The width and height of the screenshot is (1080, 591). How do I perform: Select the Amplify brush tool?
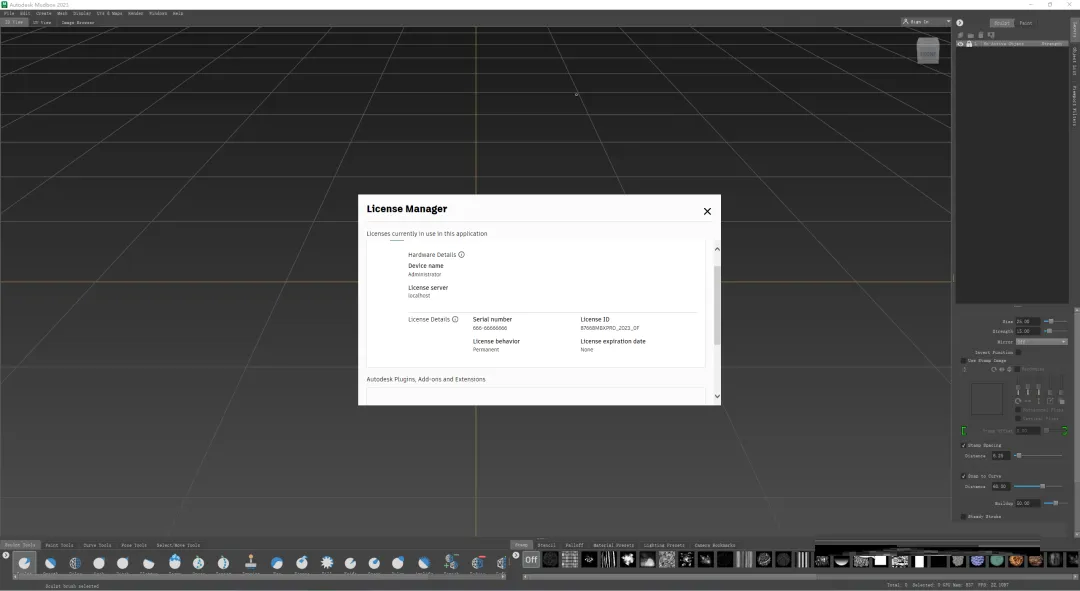[x=424, y=563]
